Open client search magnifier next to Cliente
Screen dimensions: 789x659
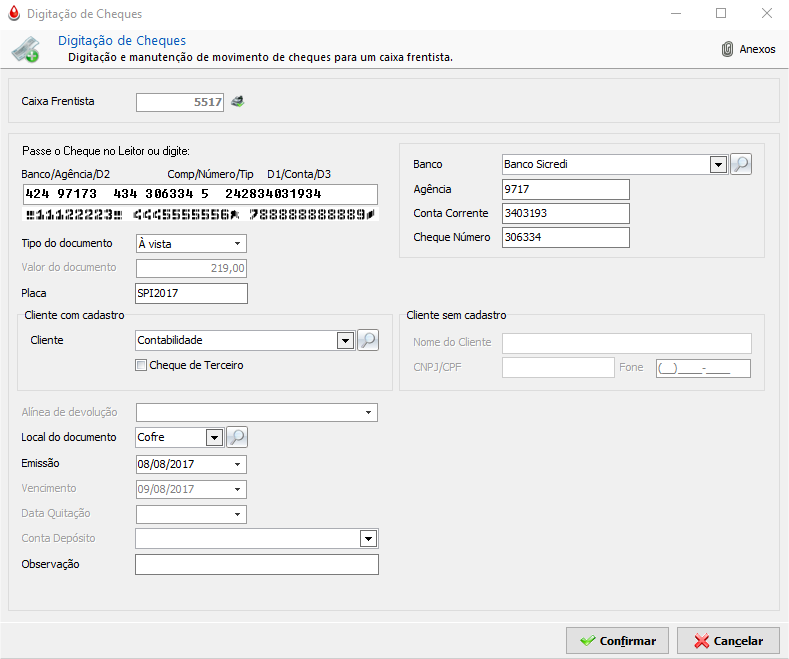coord(368,340)
